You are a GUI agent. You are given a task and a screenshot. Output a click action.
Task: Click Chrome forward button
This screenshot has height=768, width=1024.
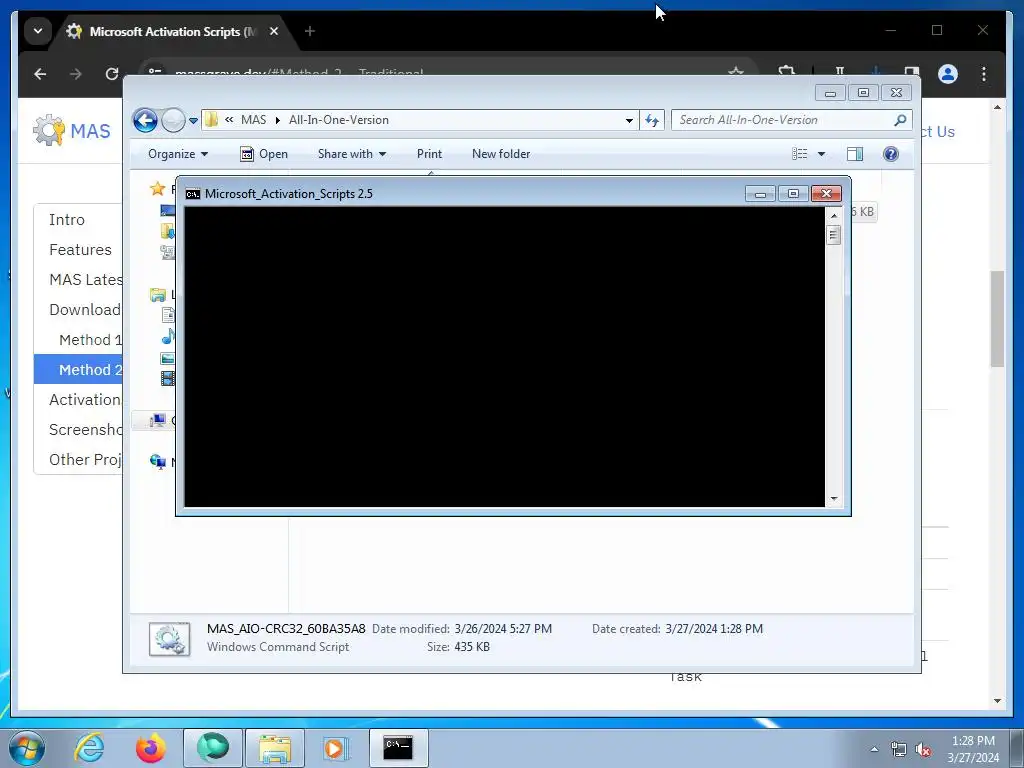76,74
